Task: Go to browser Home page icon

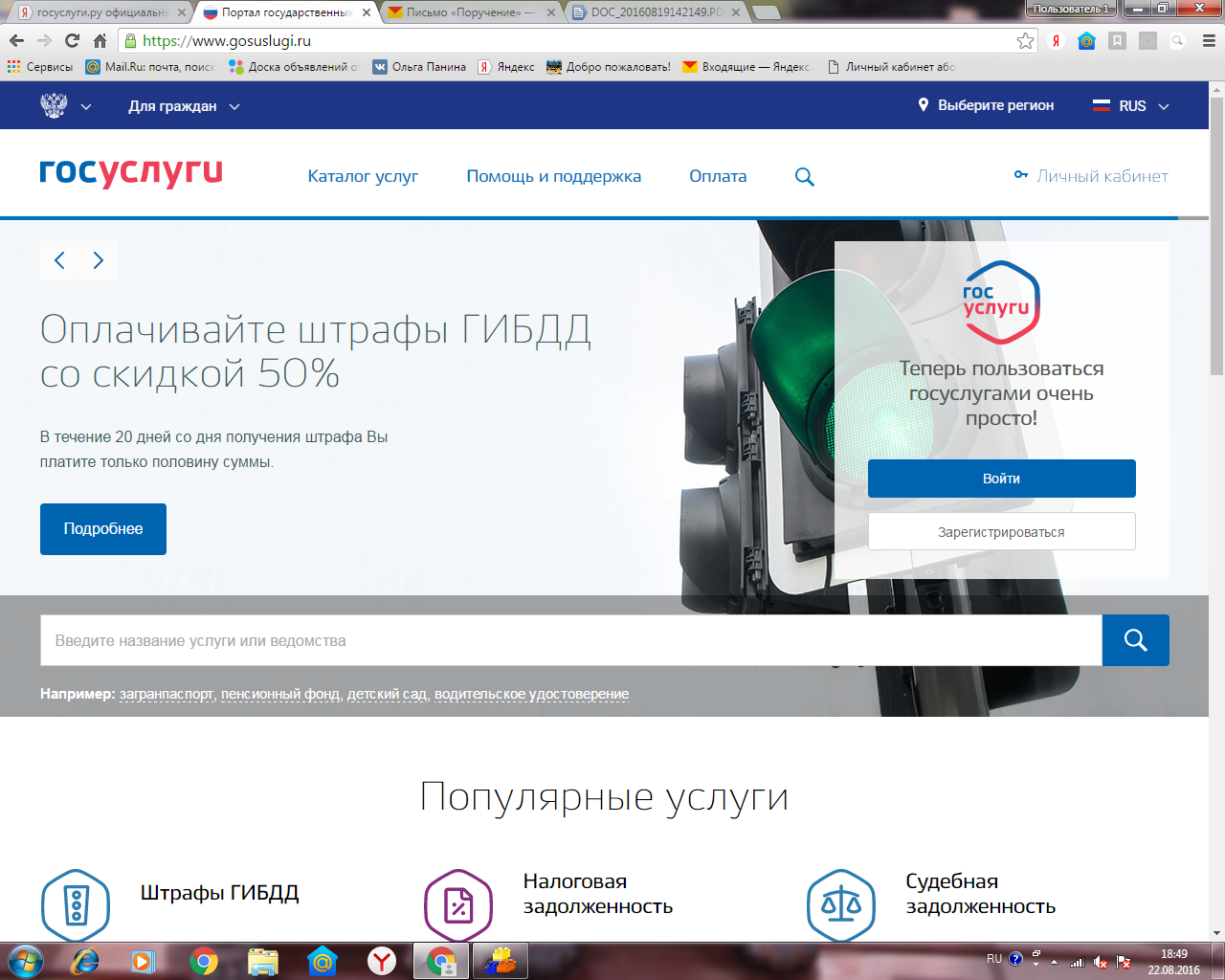Action: coord(100,41)
